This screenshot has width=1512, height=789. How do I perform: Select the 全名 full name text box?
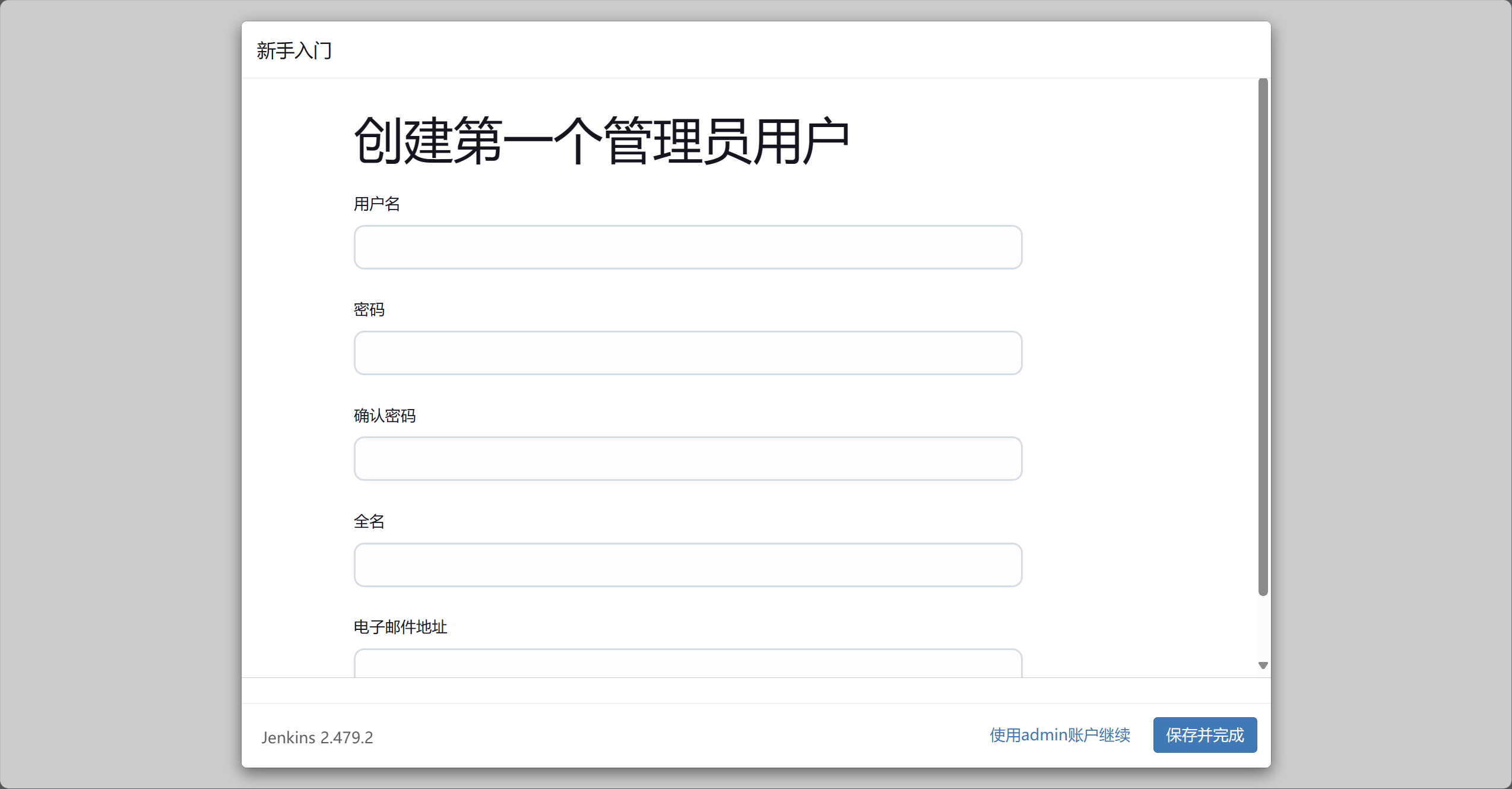click(x=687, y=565)
